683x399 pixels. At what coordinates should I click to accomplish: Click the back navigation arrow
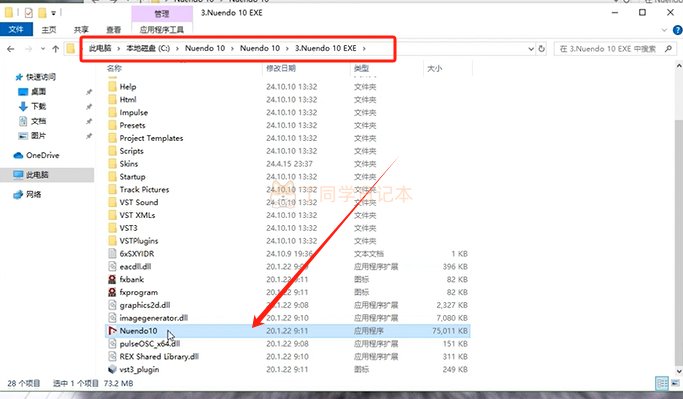[11, 49]
